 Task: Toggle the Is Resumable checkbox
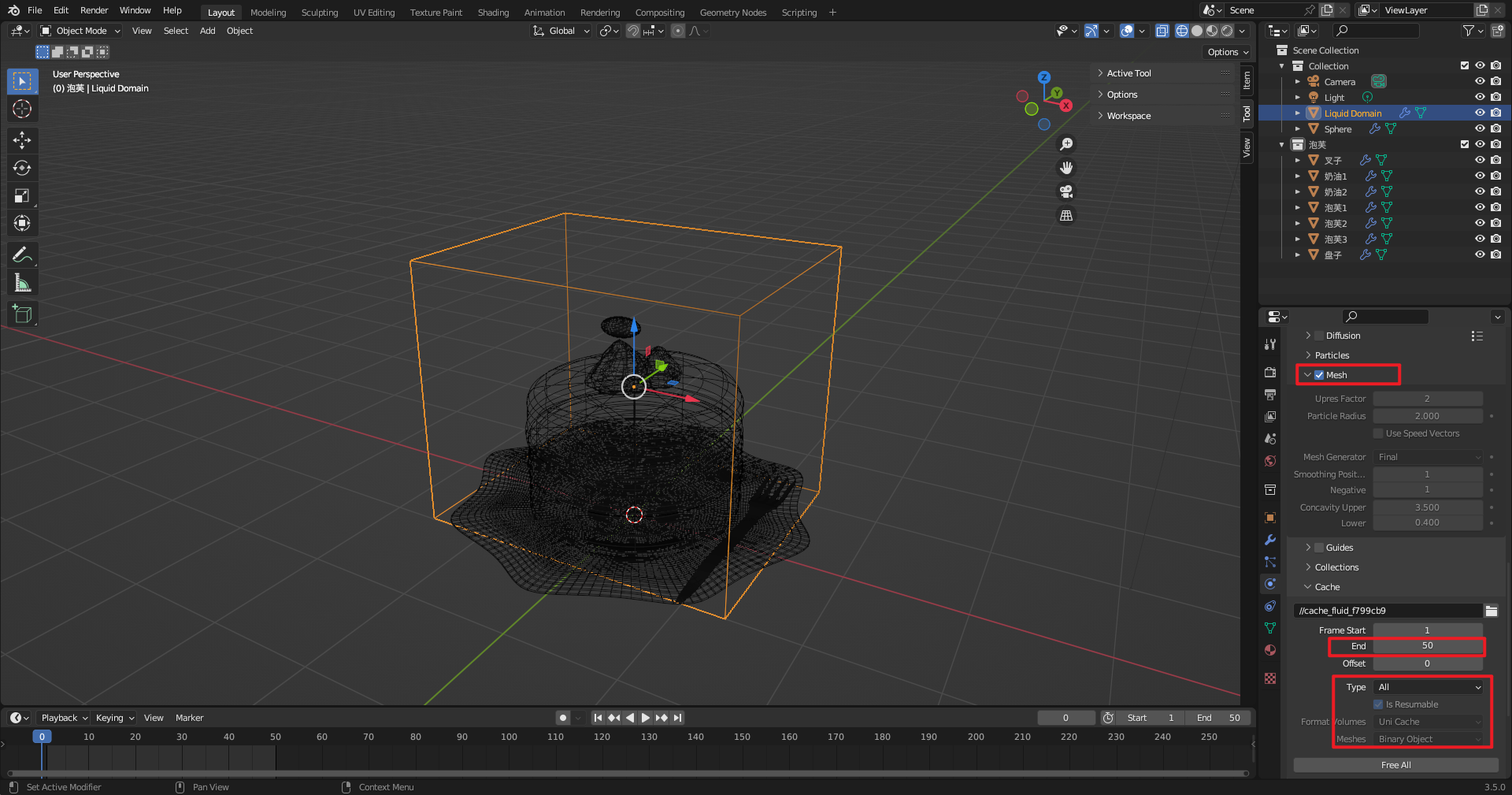pyautogui.click(x=1378, y=704)
